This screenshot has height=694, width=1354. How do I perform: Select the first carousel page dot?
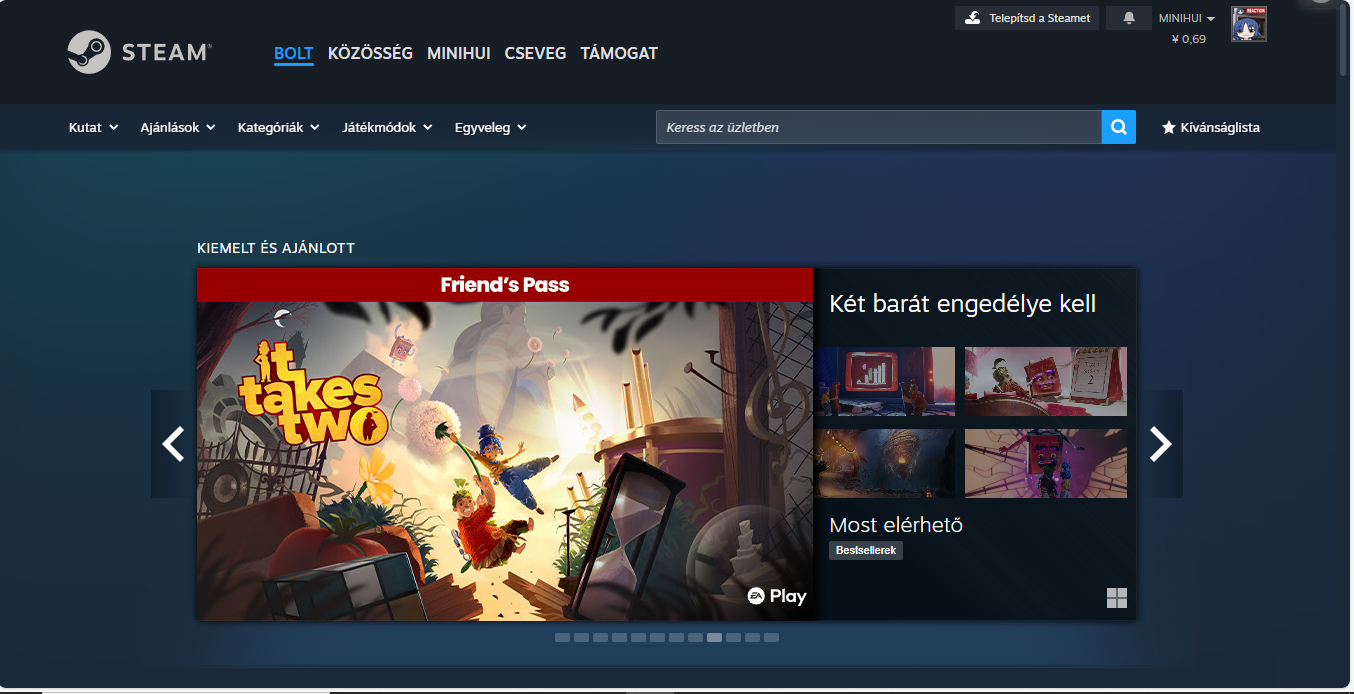coord(562,637)
